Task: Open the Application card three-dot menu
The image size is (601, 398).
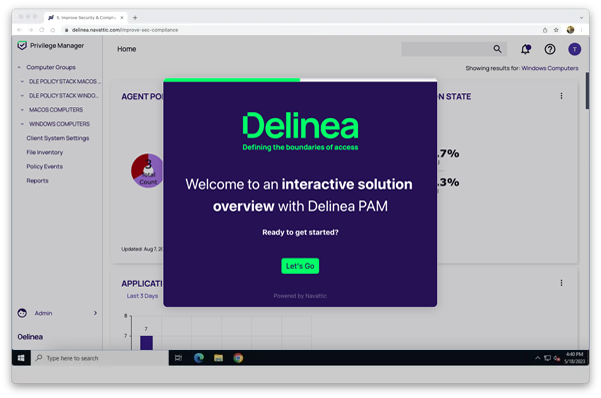Action: (x=561, y=283)
